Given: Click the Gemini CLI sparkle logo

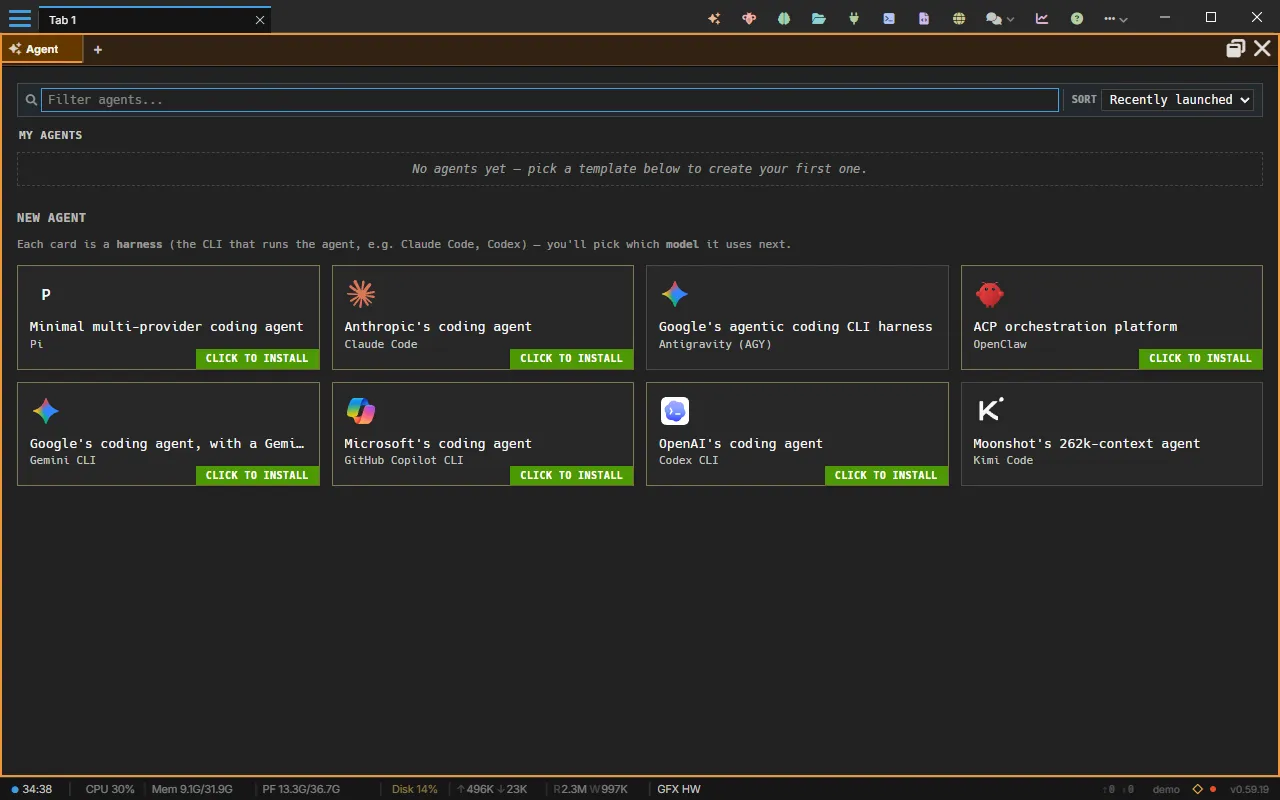Looking at the screenshot, I should click(x=46, y=411).
